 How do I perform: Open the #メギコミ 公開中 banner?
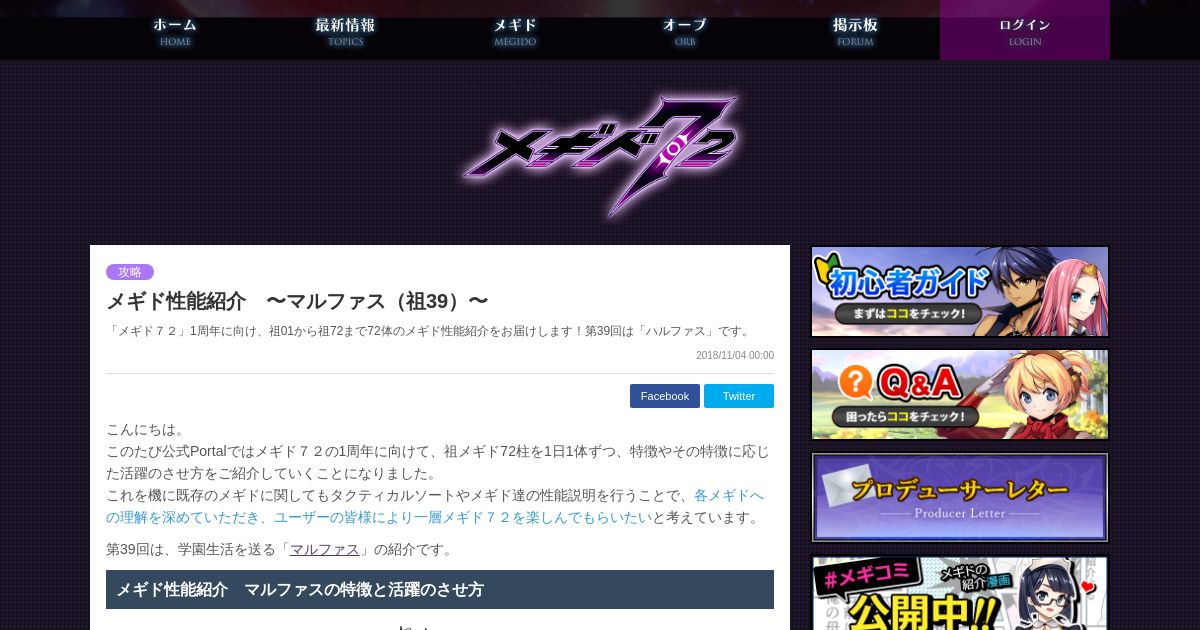960,593
